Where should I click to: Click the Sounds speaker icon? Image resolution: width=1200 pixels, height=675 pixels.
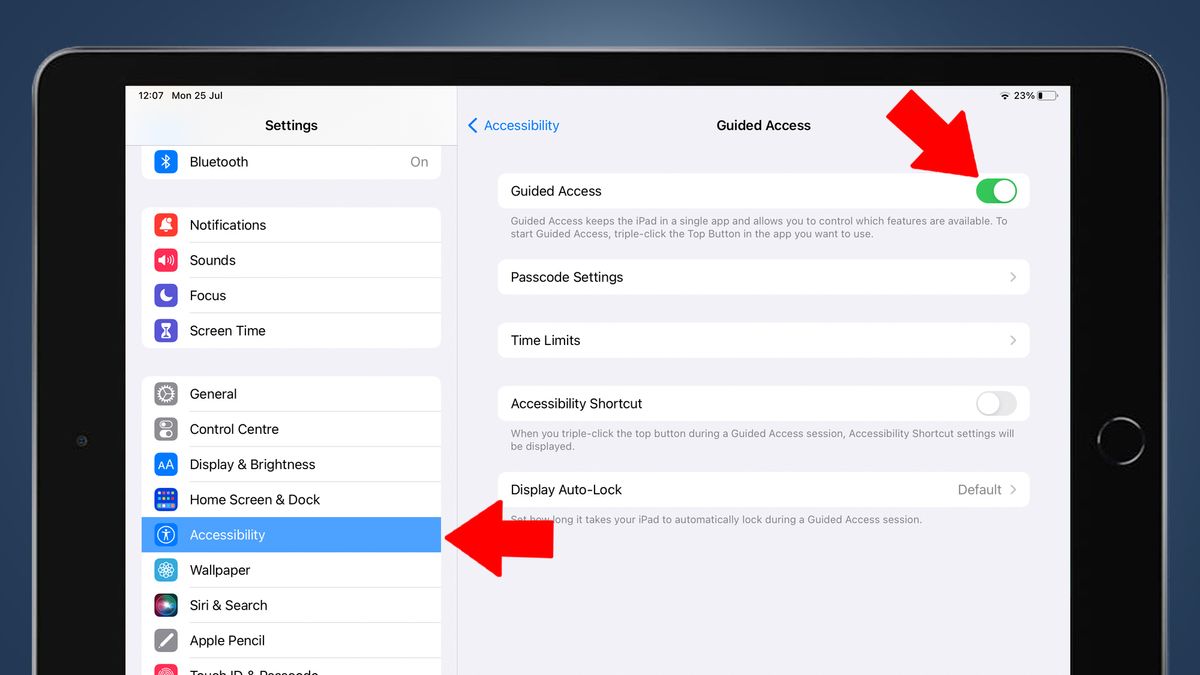(x=165, y=259)
